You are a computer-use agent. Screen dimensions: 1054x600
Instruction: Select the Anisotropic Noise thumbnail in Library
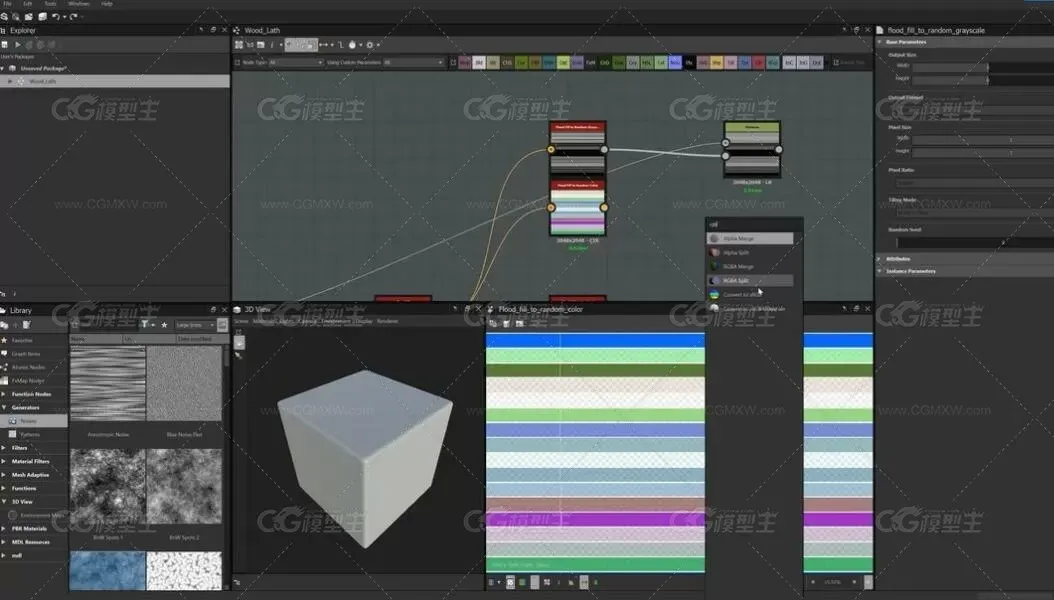point(108,384)
